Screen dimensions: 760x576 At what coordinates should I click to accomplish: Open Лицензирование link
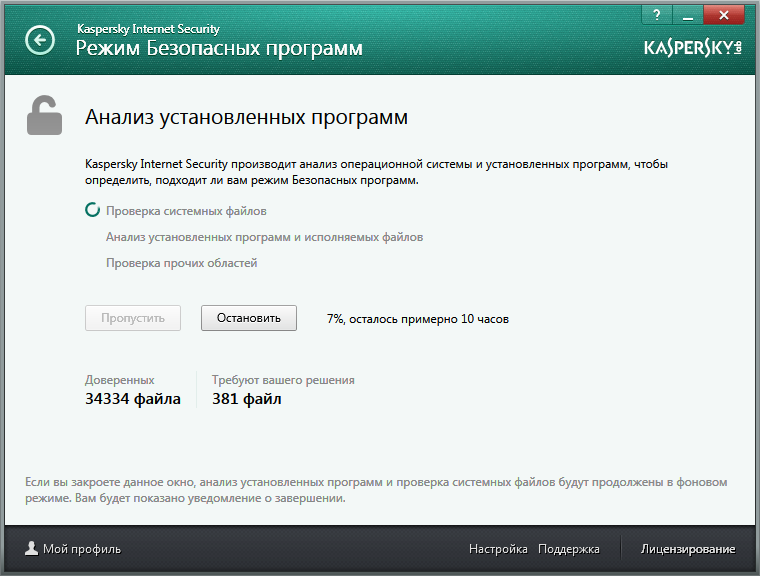pos(688,549)
